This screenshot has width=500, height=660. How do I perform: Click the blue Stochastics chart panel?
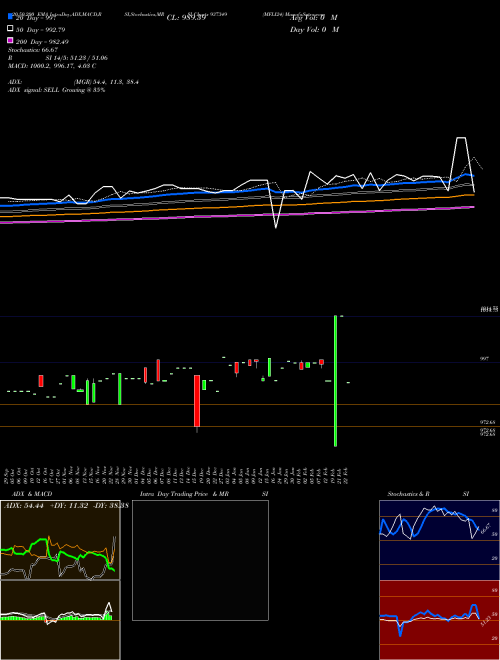(x=439, y=540)
